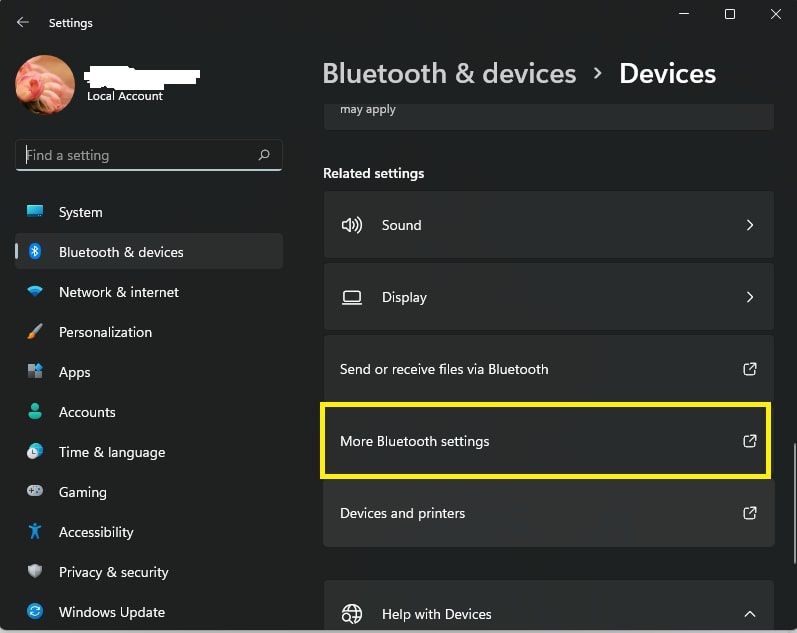Open the System category icon

click(35, 212)
